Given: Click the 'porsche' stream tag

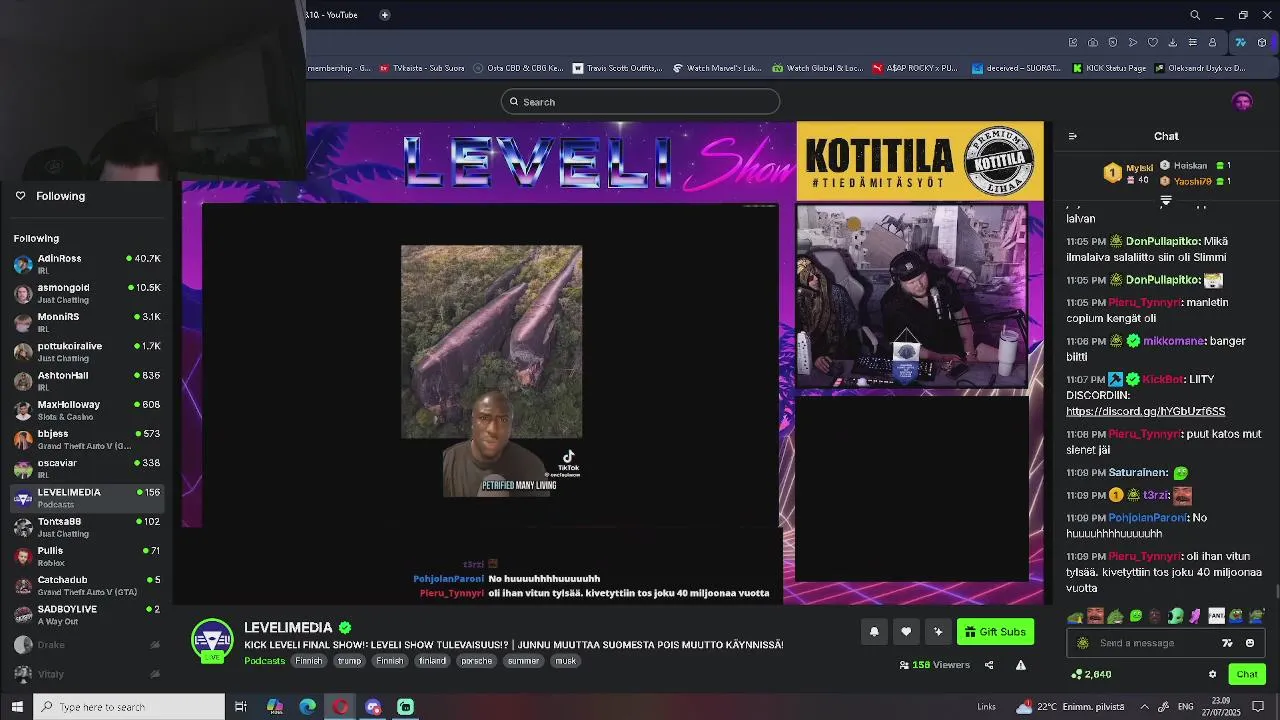Looking at the screenshot, I should 477,661.
